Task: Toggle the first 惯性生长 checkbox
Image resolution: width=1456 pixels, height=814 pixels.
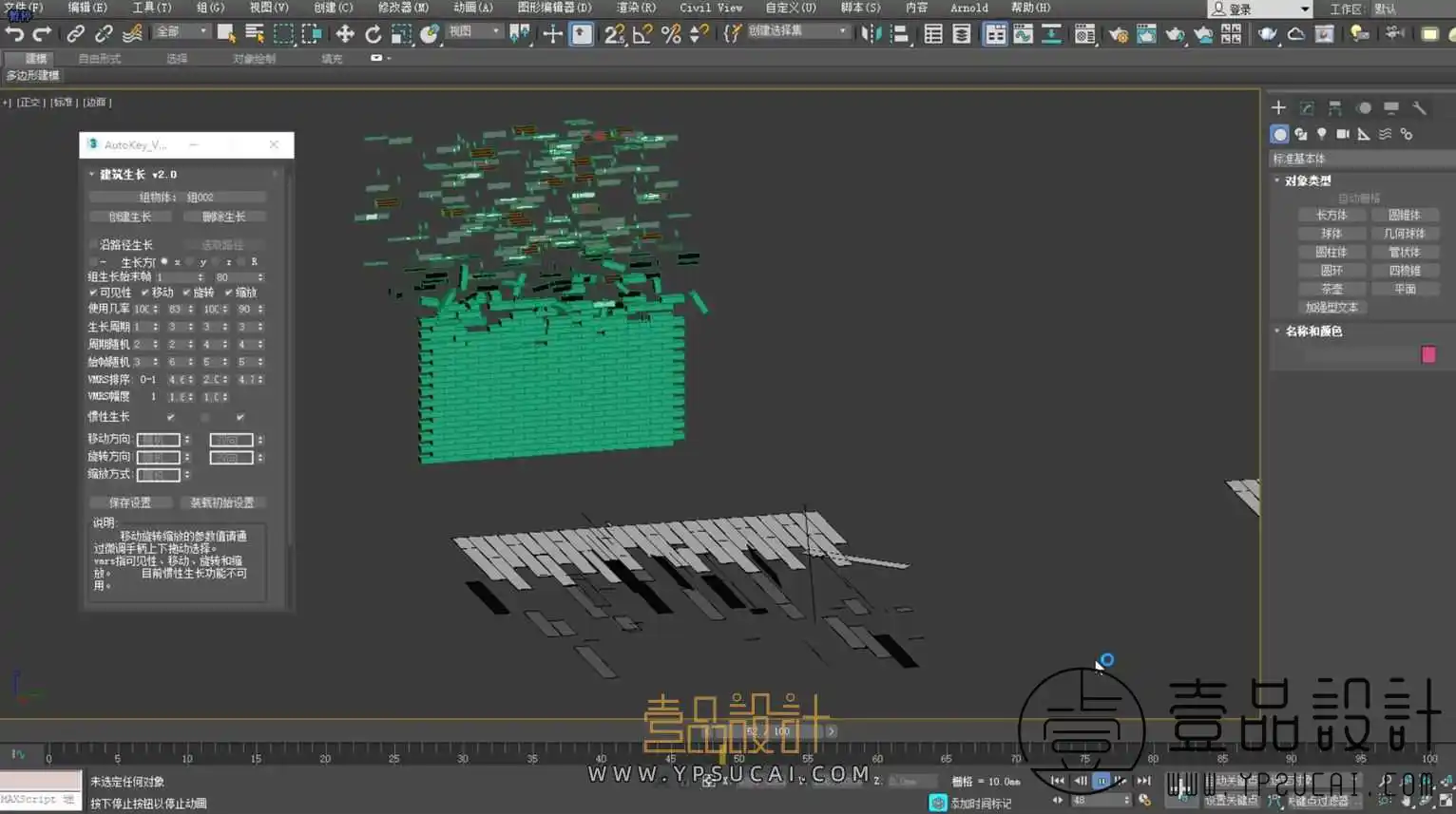Action: coord(171,417)
